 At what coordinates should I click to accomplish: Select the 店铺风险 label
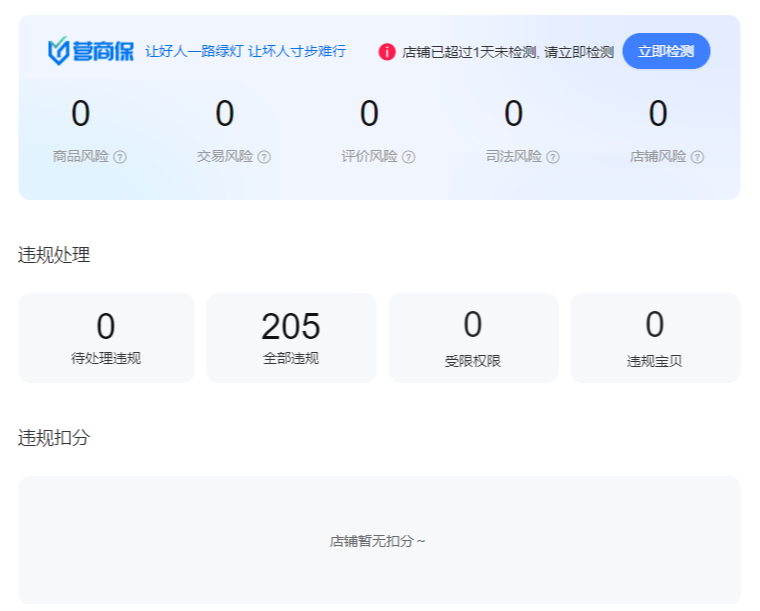coord(658,157)
